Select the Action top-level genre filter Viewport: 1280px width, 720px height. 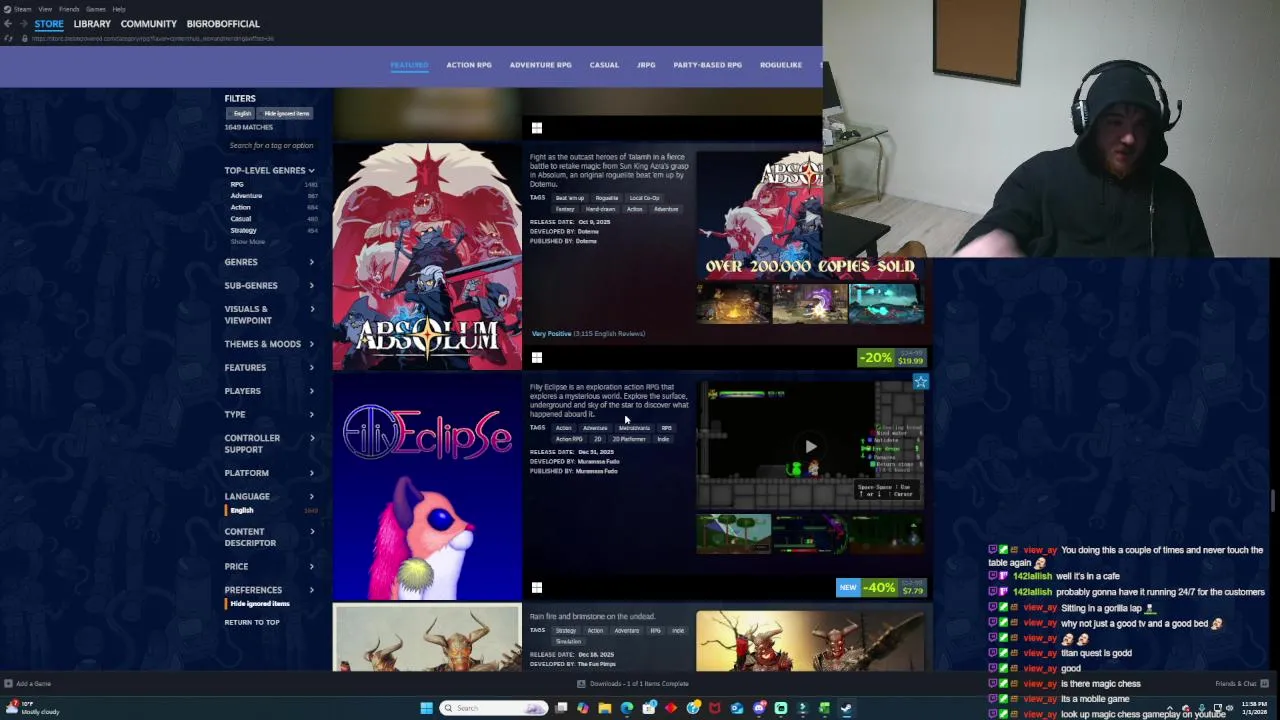[x=240, y=207]
